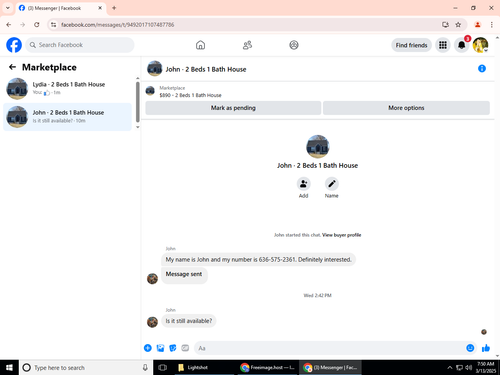Click the browser address bar URL
This screenshot has width=500, height=375.
[x=117, y=25]
